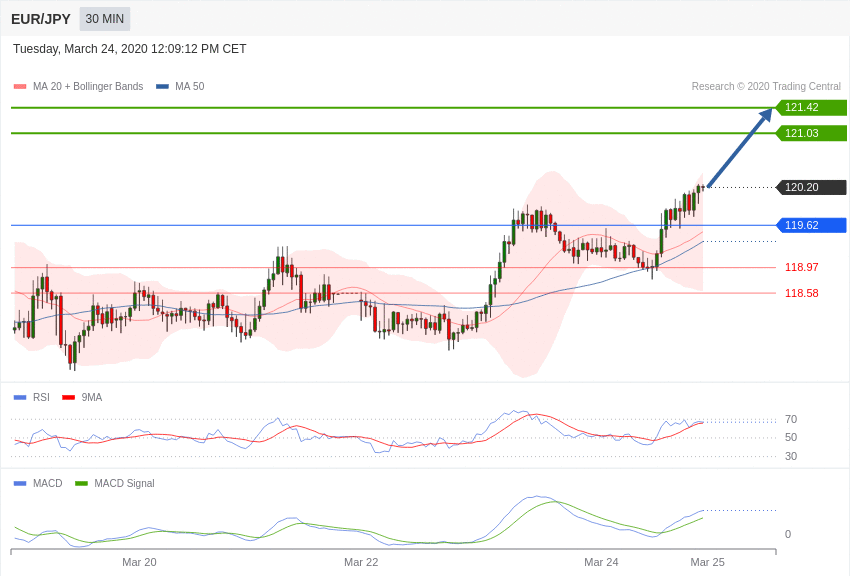Viewport: 850px width, 576px height.
Task: Click the RSI 70 axis label
Action: 791,419
